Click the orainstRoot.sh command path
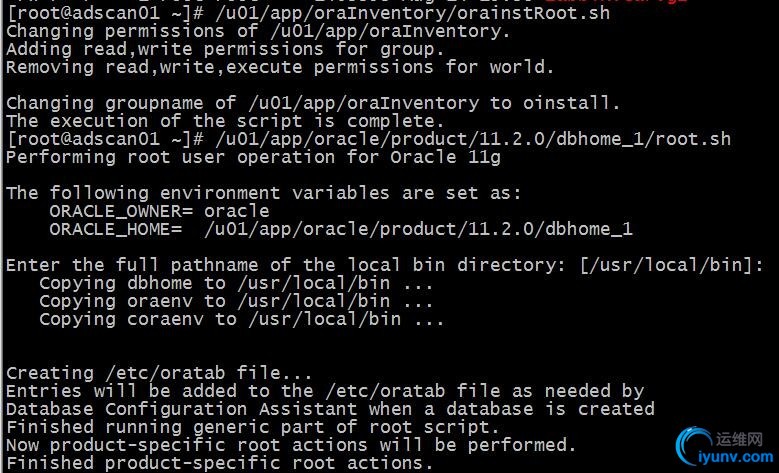The height and width of the screenshot is (473, 779). click(x=412, y=13)
